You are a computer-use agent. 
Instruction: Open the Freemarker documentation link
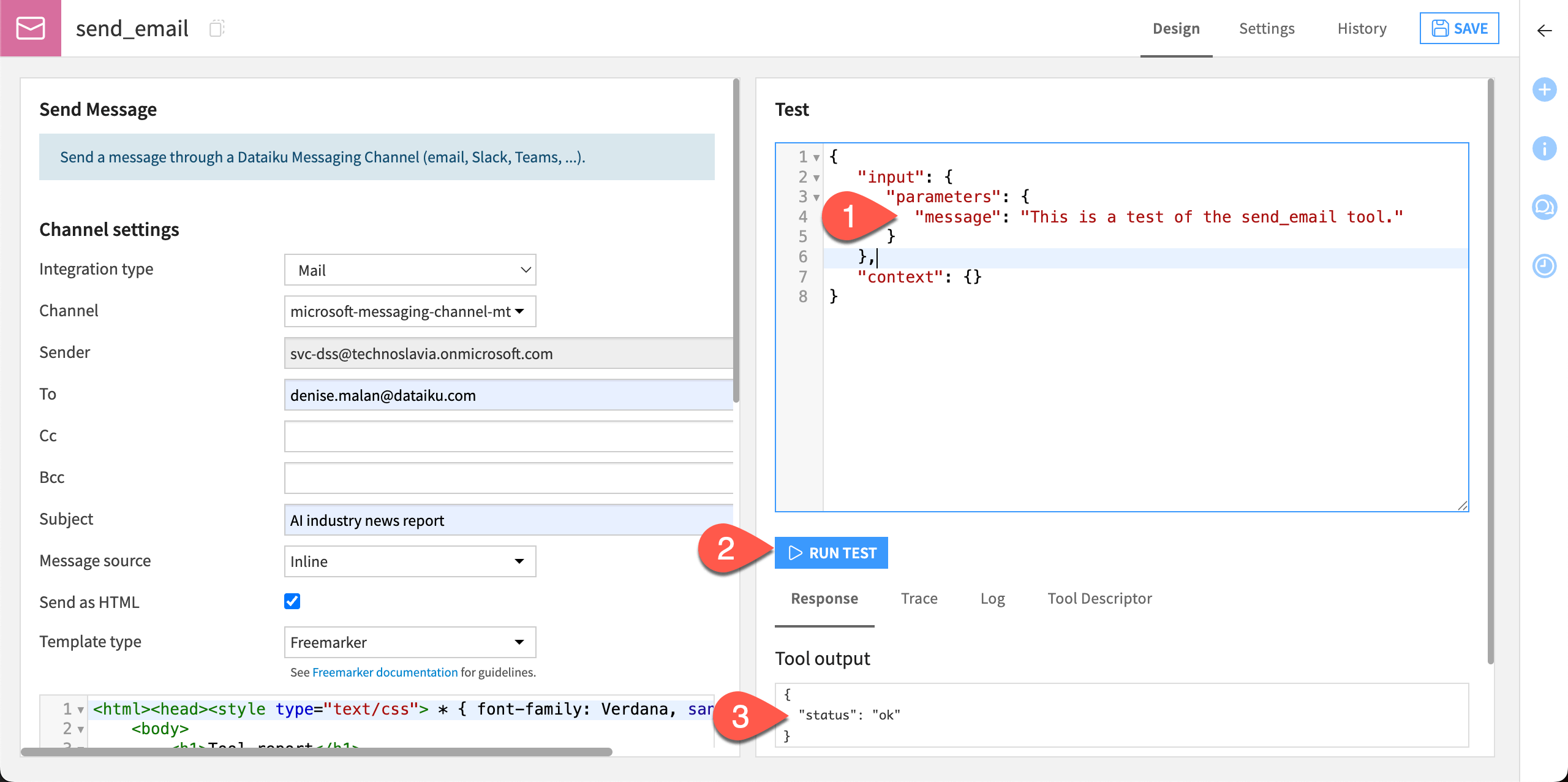(x=385, y=672)
